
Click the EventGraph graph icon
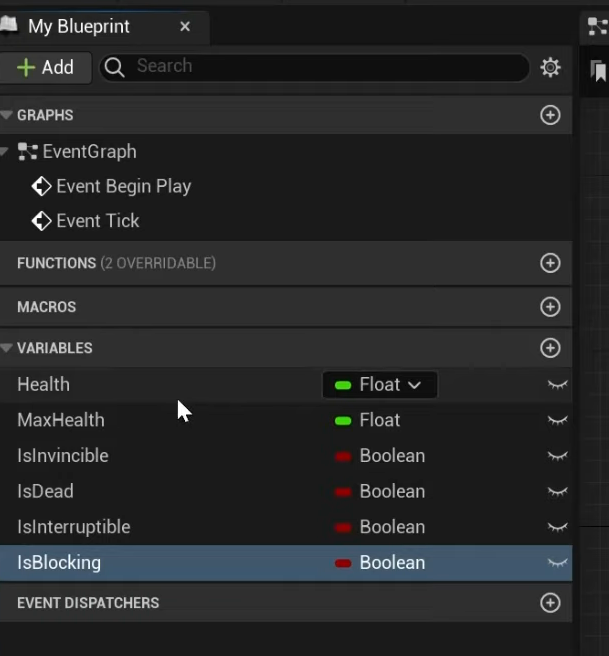pos(28,152)
